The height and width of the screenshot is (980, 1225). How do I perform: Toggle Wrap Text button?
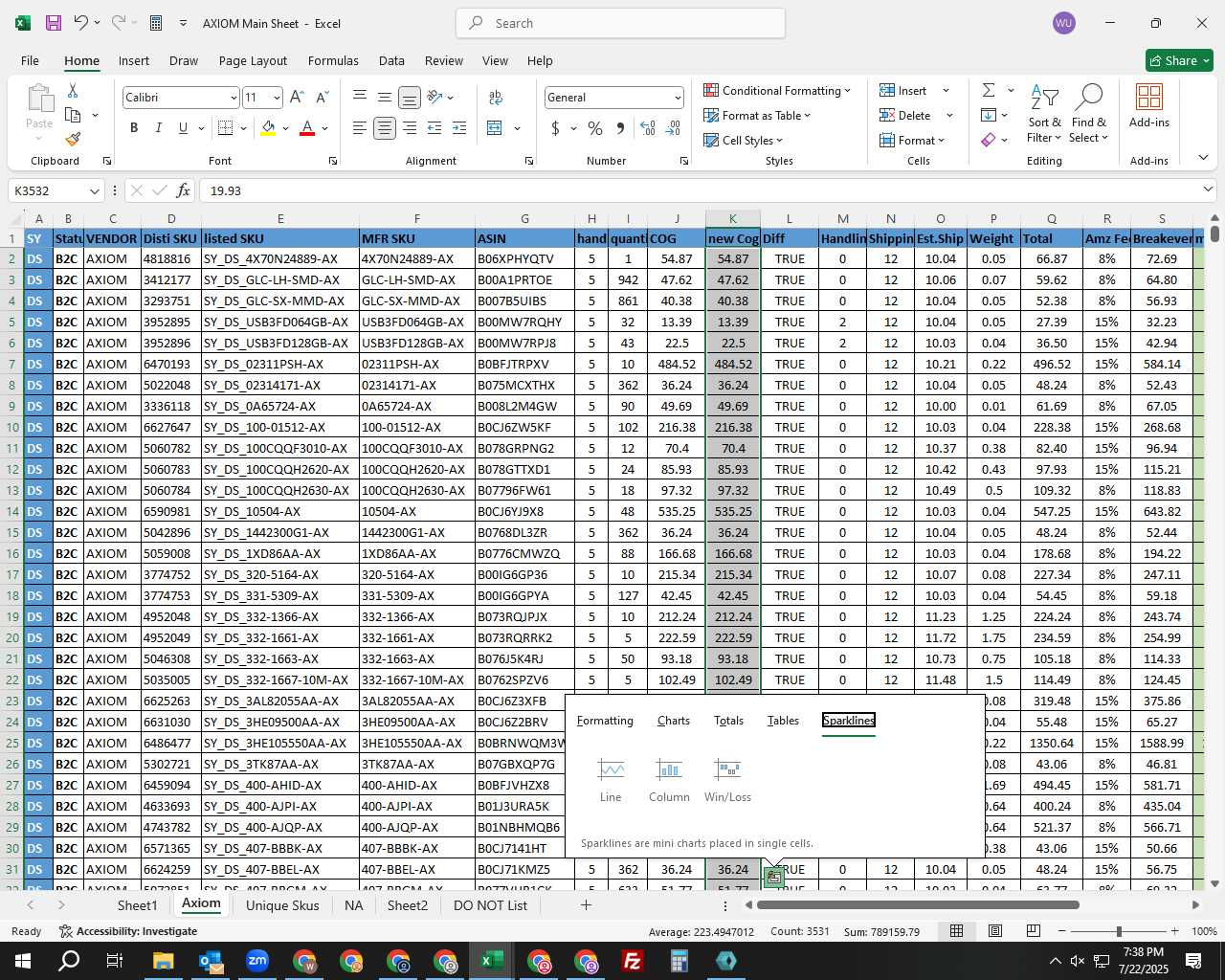point(496,97)
